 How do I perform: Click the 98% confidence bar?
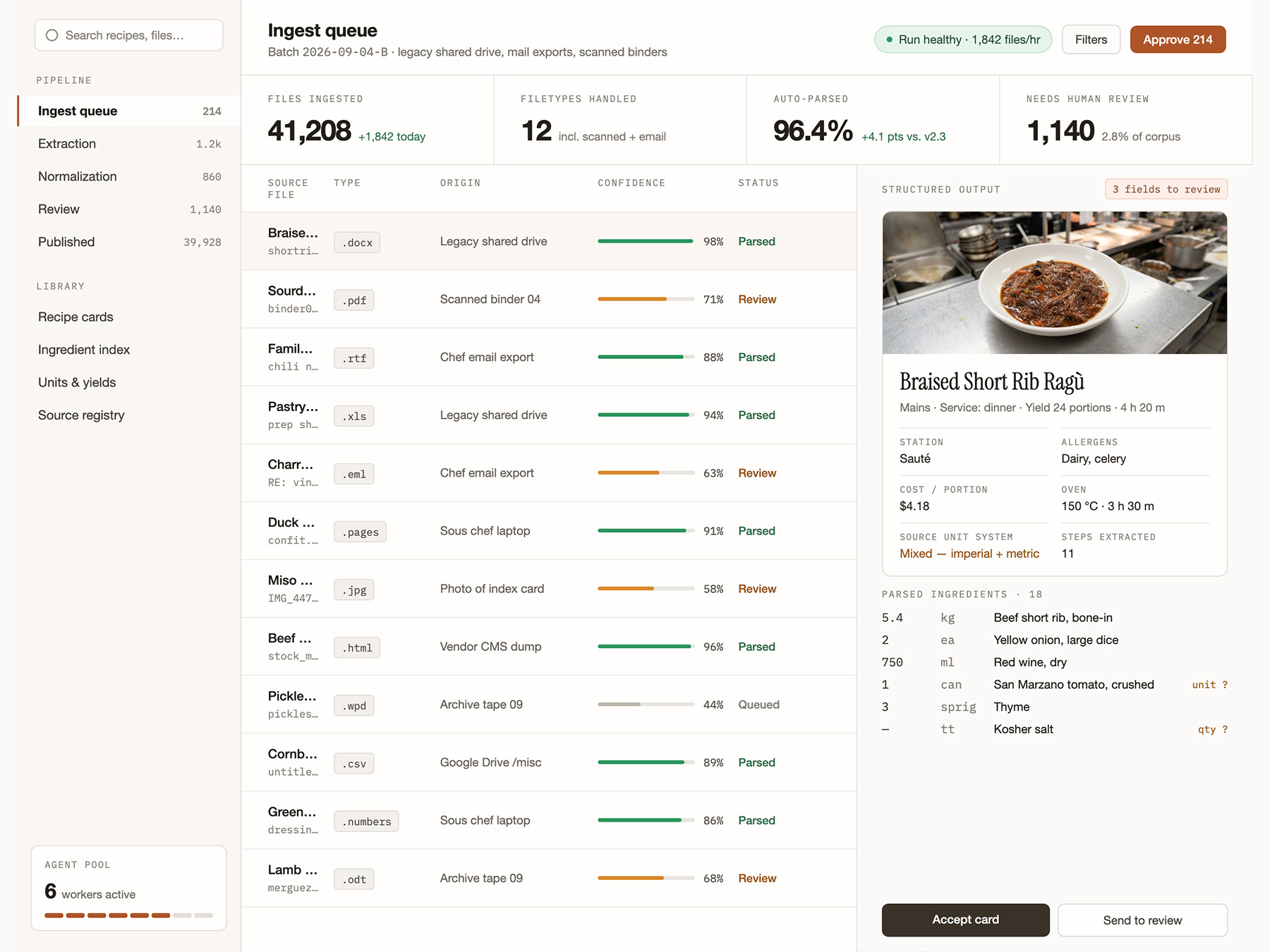point(646,241)
